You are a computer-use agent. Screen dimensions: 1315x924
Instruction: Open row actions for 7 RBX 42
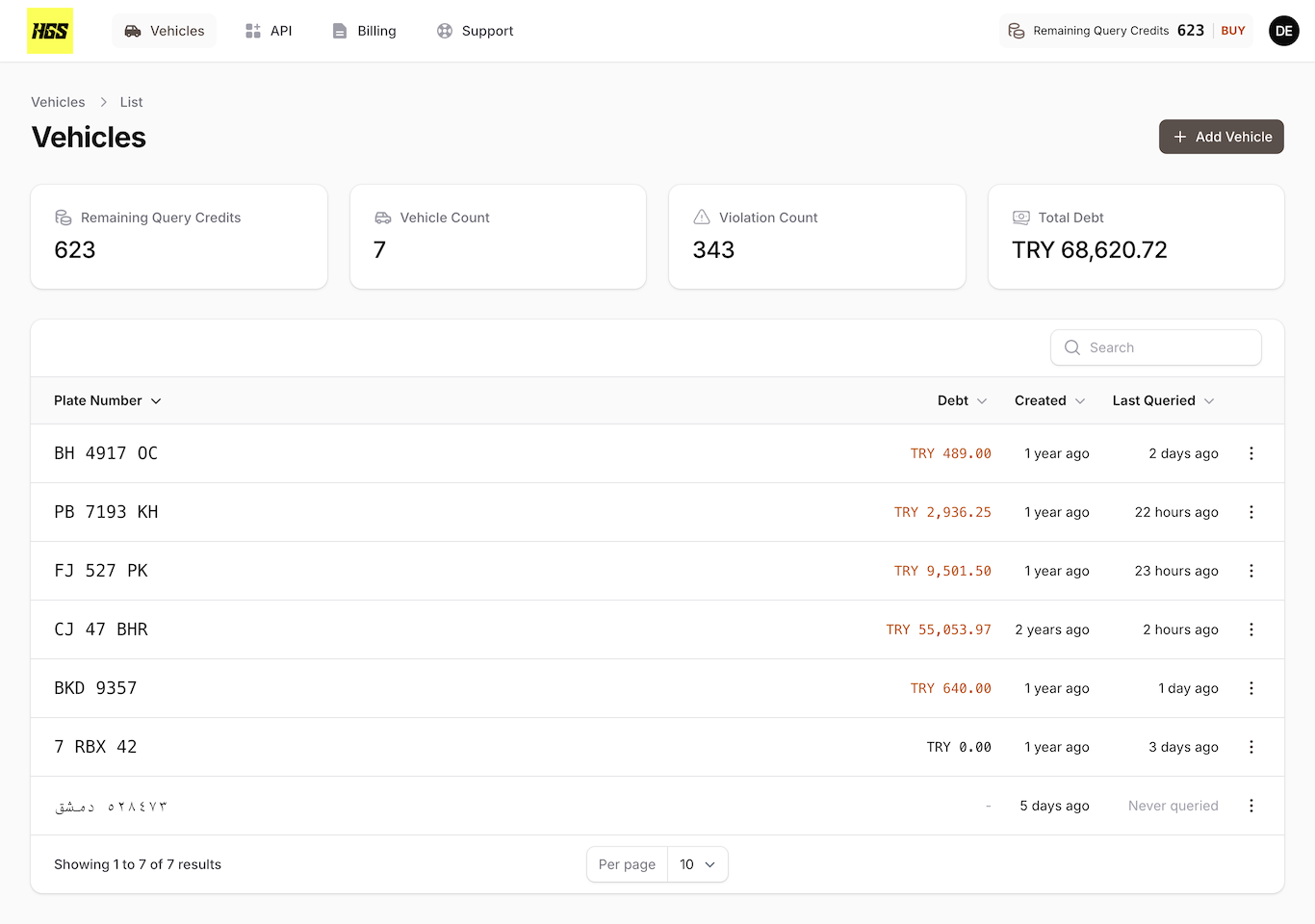1251,747
